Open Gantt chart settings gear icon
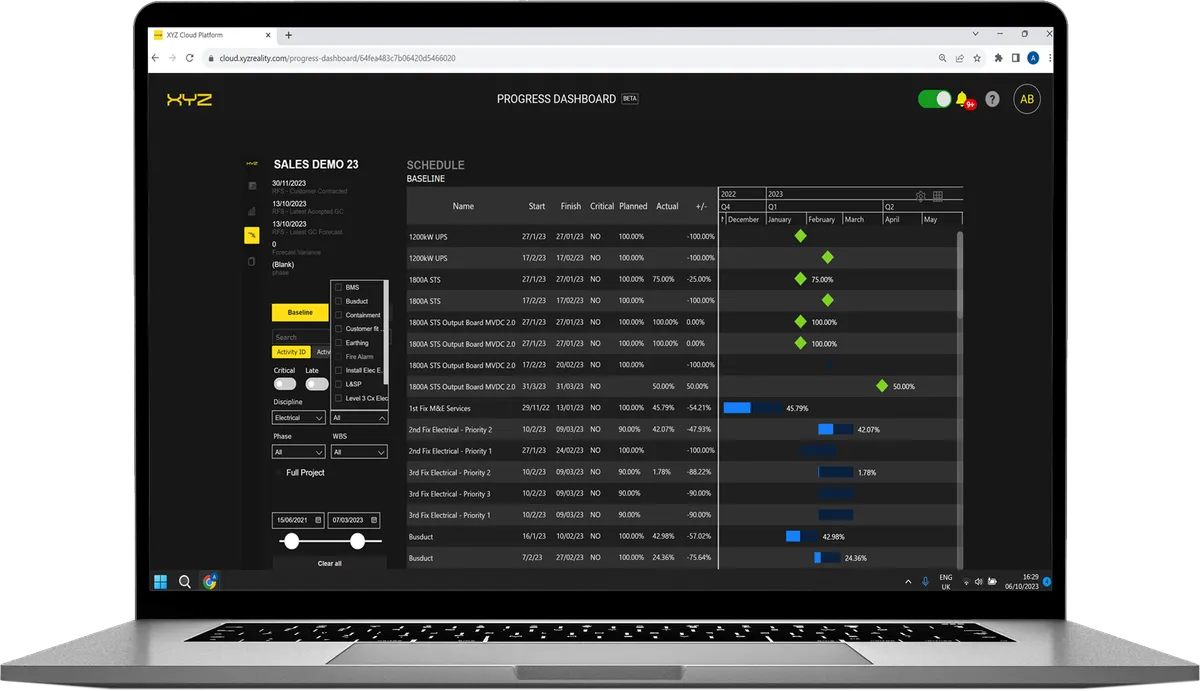The height and width of the screenshot is (691, 1200). coord(921,196)
